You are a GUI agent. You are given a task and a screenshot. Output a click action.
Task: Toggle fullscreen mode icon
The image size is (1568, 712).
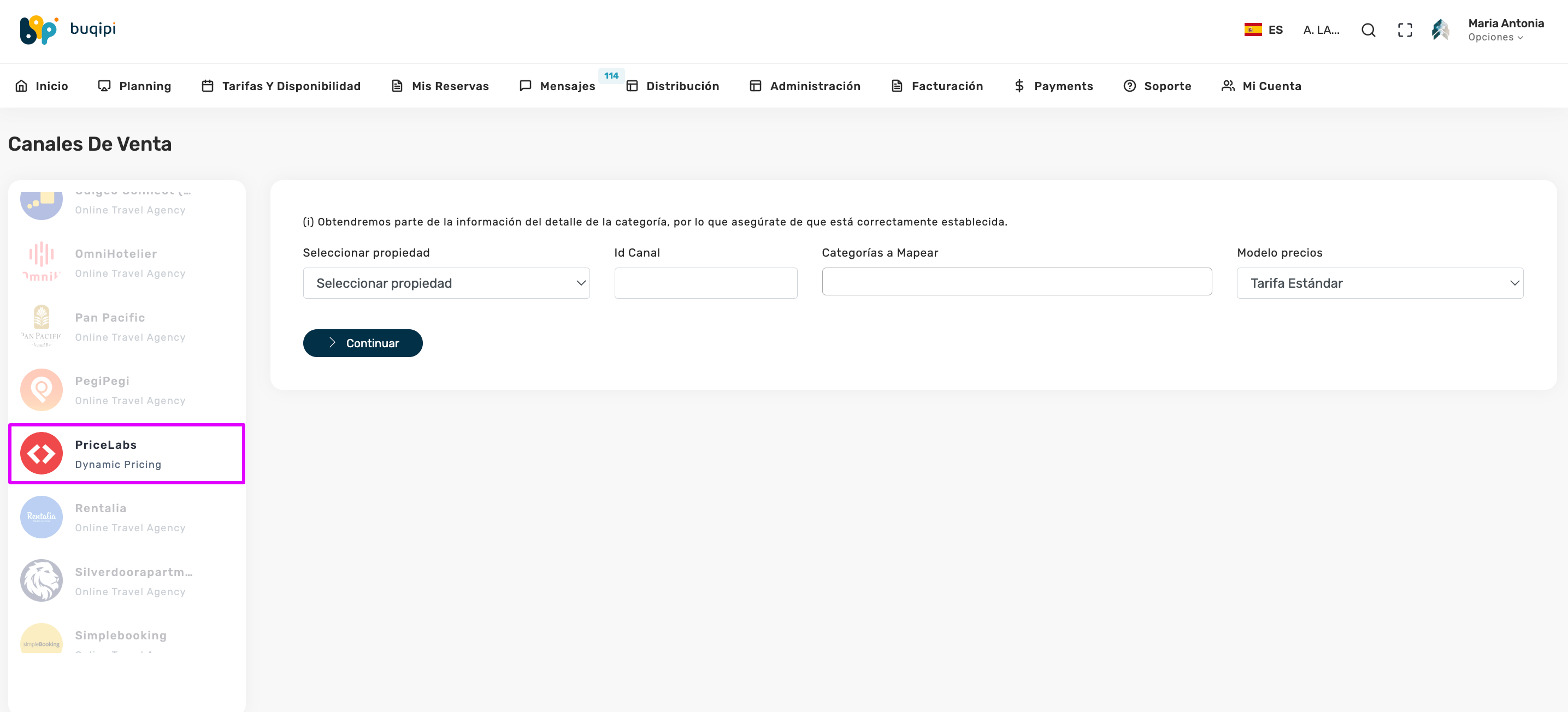[x=1404, y=30]
